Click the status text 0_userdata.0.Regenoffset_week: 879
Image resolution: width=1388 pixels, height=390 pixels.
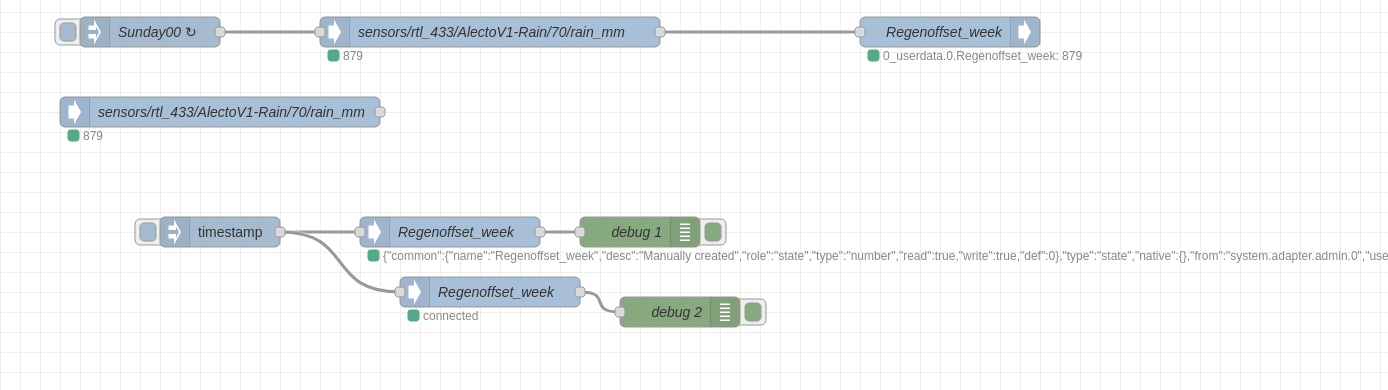[982, 56]
